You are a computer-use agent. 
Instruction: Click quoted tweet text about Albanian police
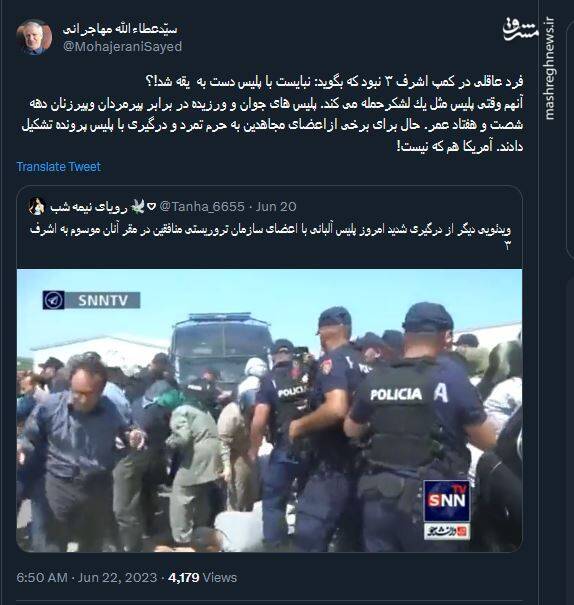point(270,237)
